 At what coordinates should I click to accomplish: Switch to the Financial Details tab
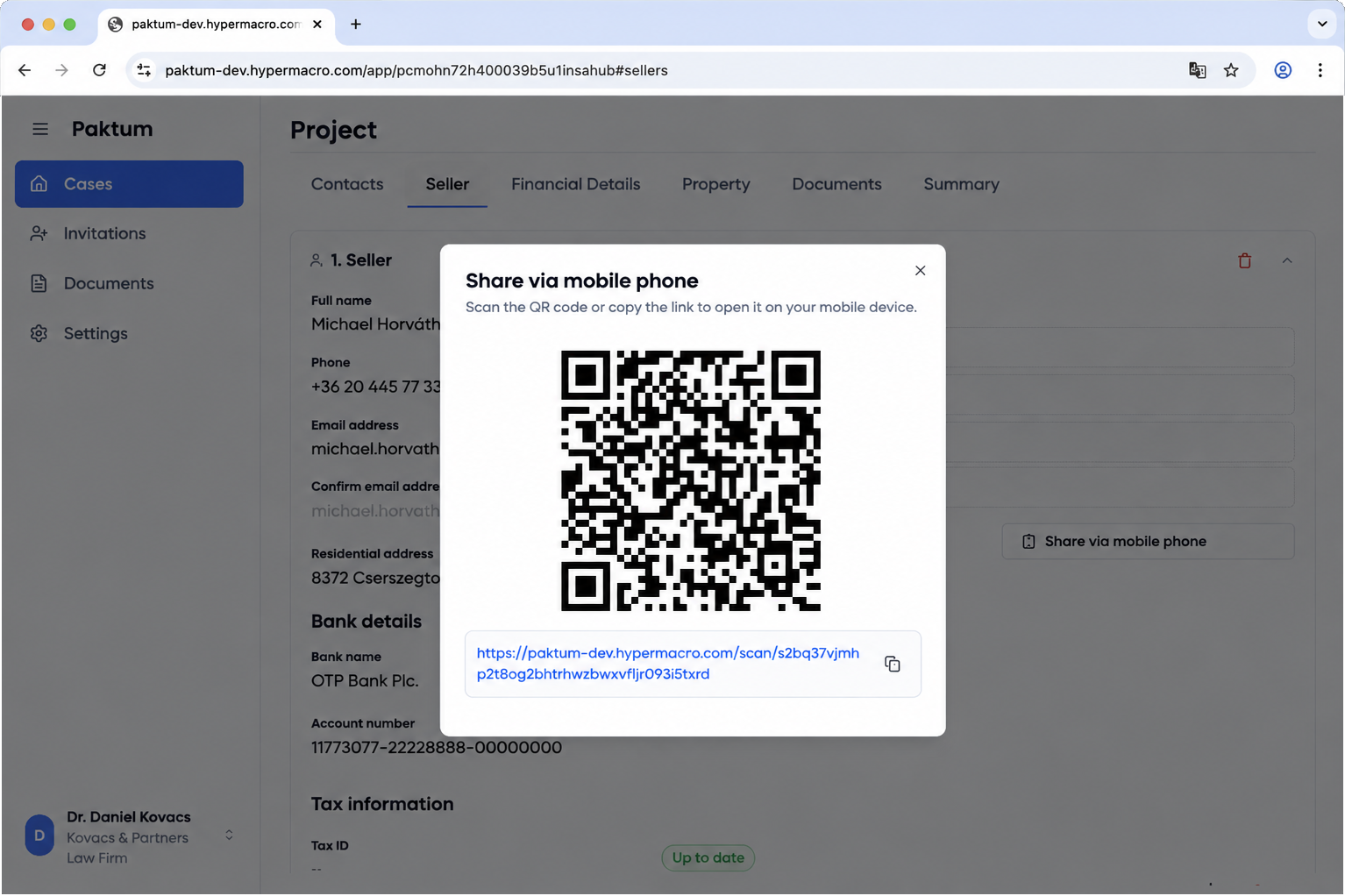[x=575, y=184]
